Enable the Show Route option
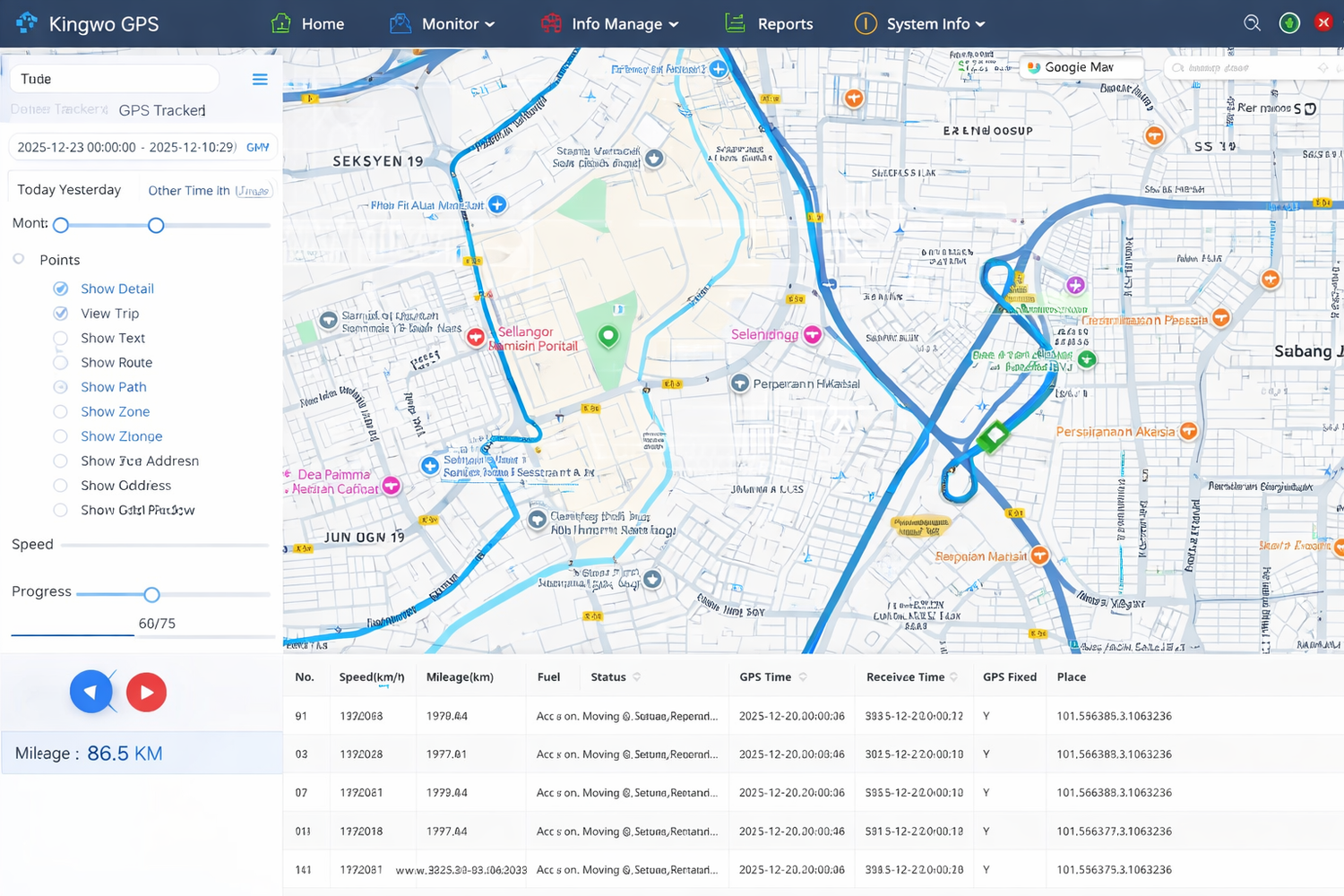This screenshot has height=896, width=1344. (x=61, y=363)
